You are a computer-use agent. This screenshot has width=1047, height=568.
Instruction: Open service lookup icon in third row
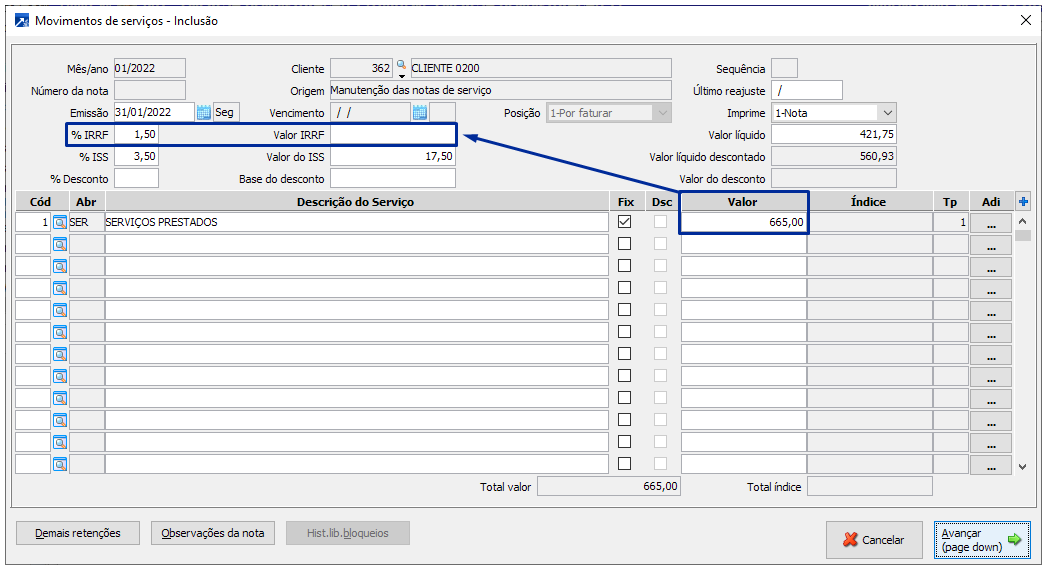click(x=60, y=266)
